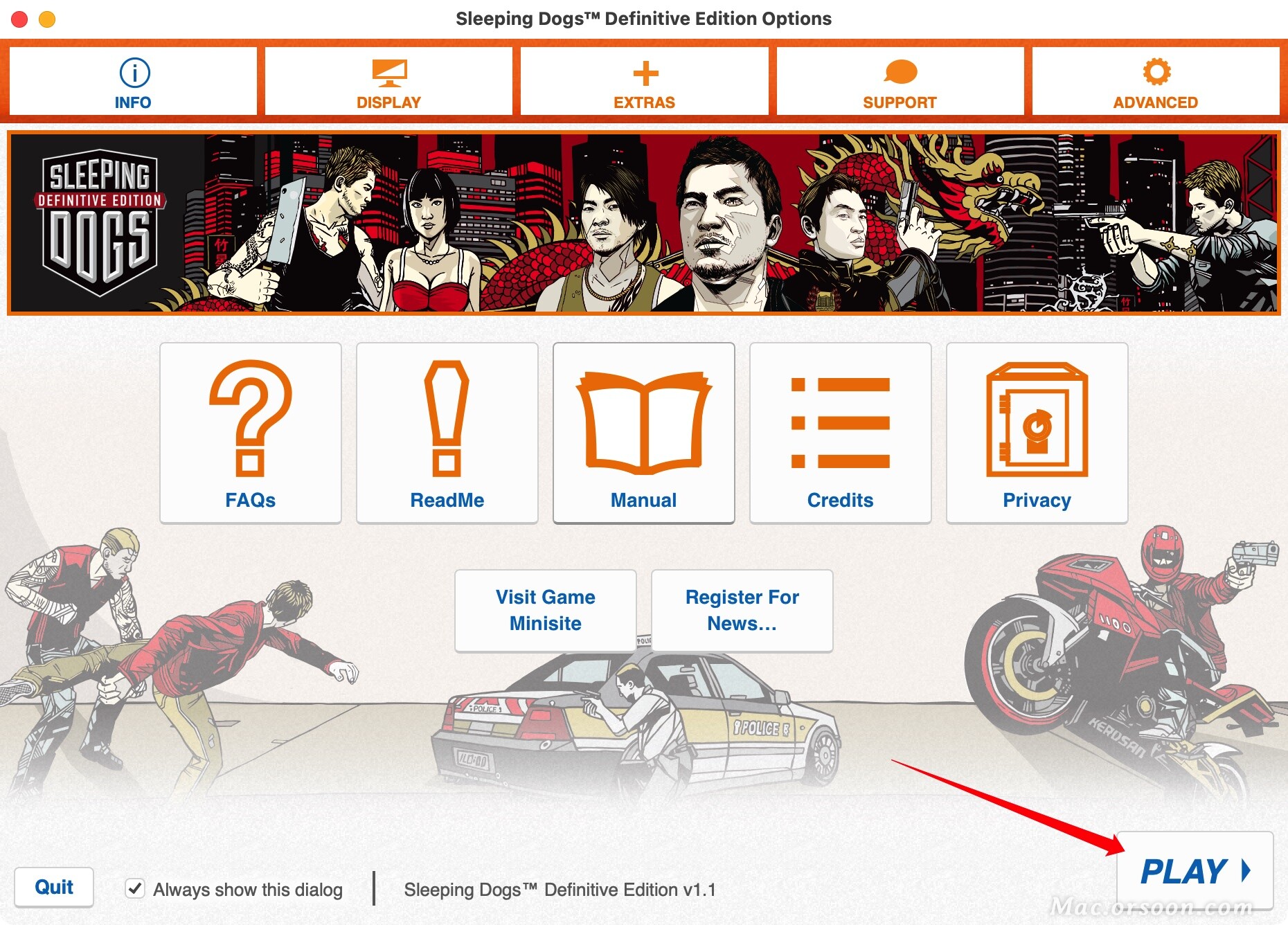Toggle the Always show this dialog checkbox
The image size is (1288, 925).
[x=135, y=888]
